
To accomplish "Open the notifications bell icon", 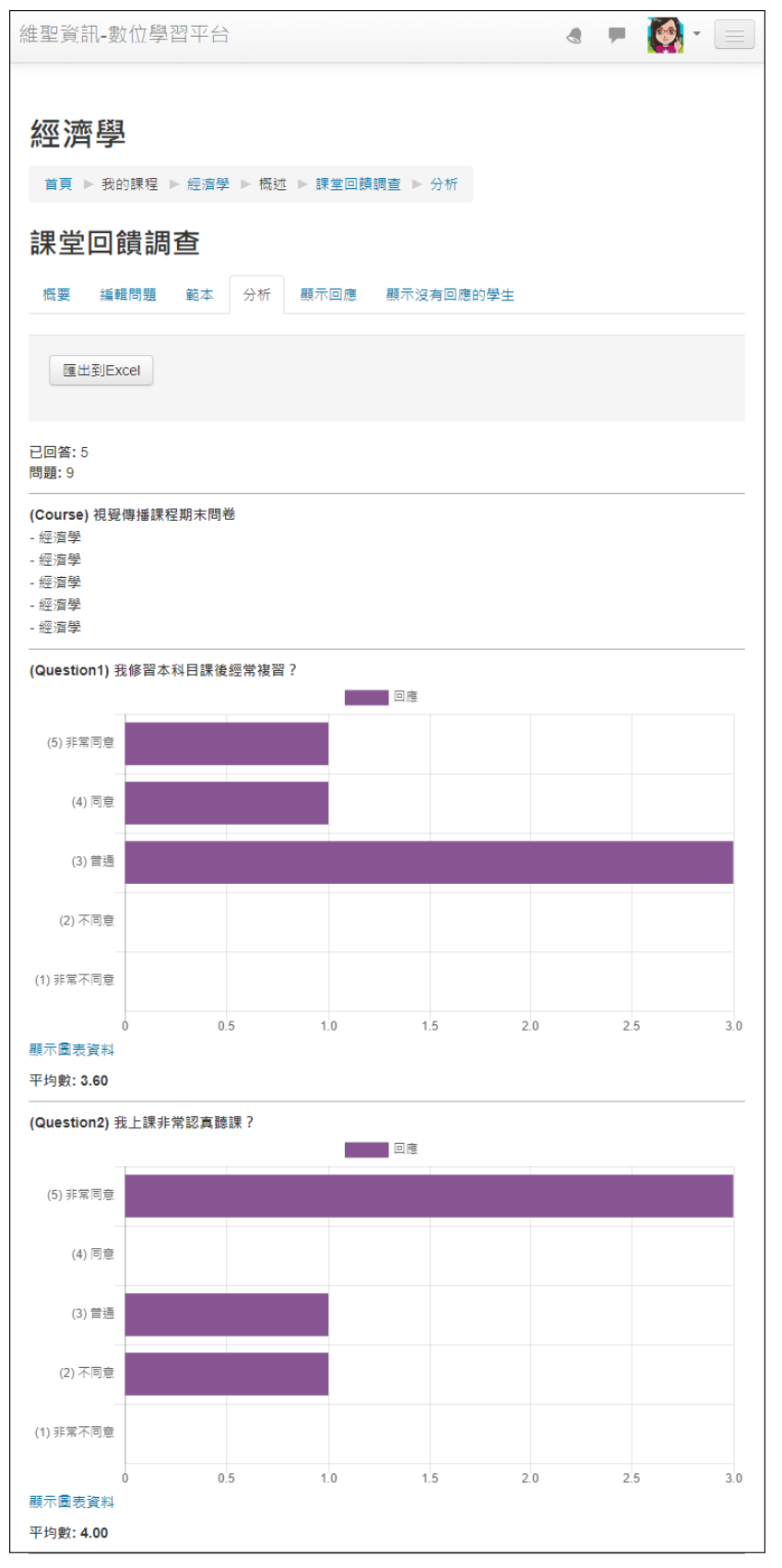I will 575,36.
